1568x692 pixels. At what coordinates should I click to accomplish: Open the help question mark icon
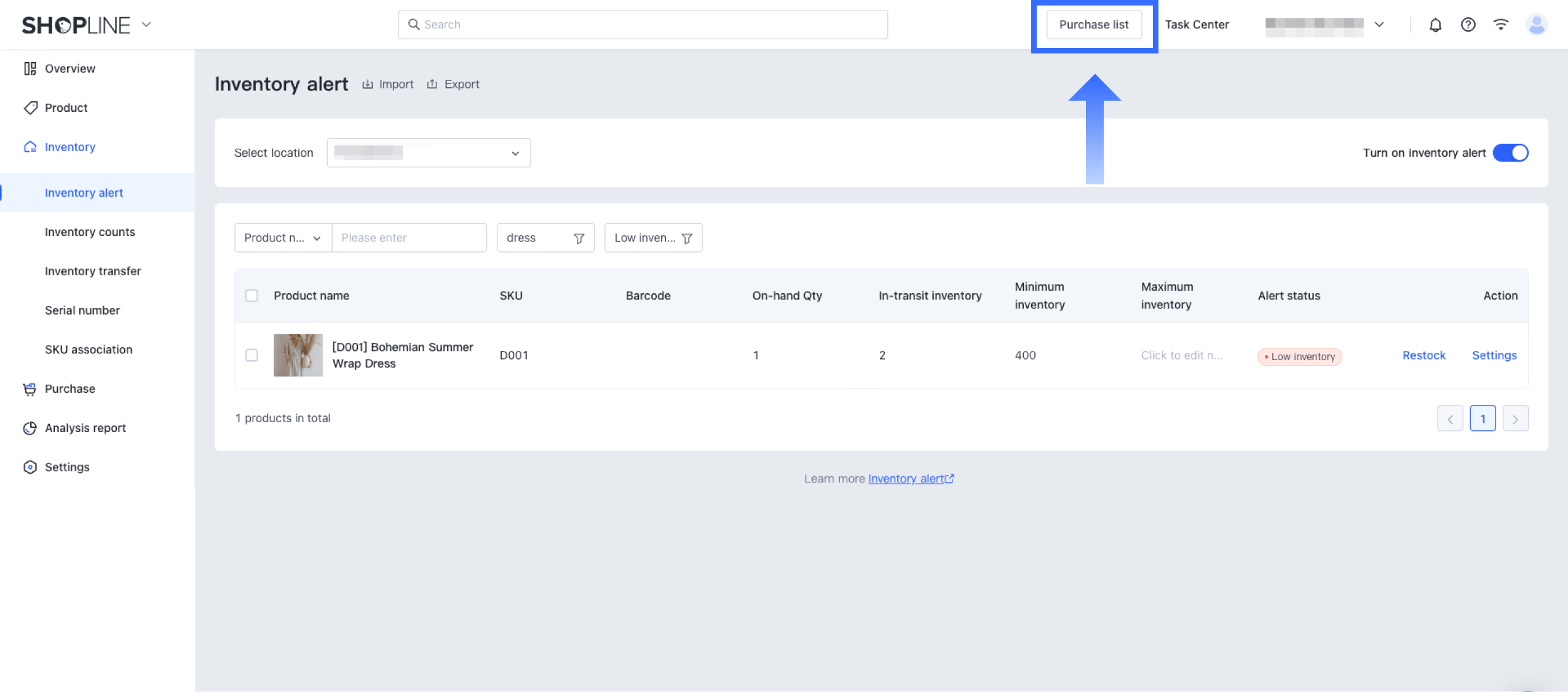click(1468, 25)
